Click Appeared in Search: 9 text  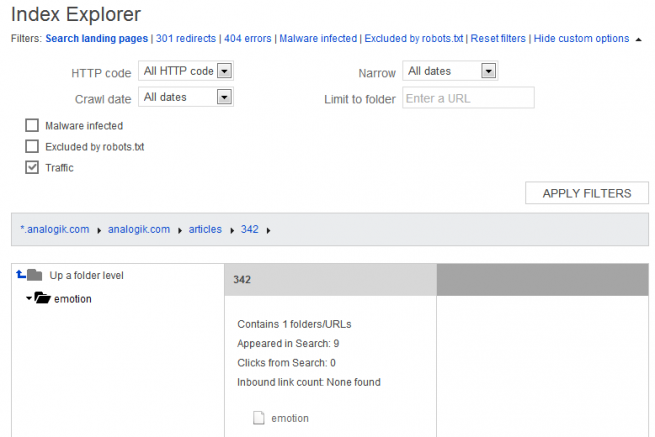click(x=288, y=343)
